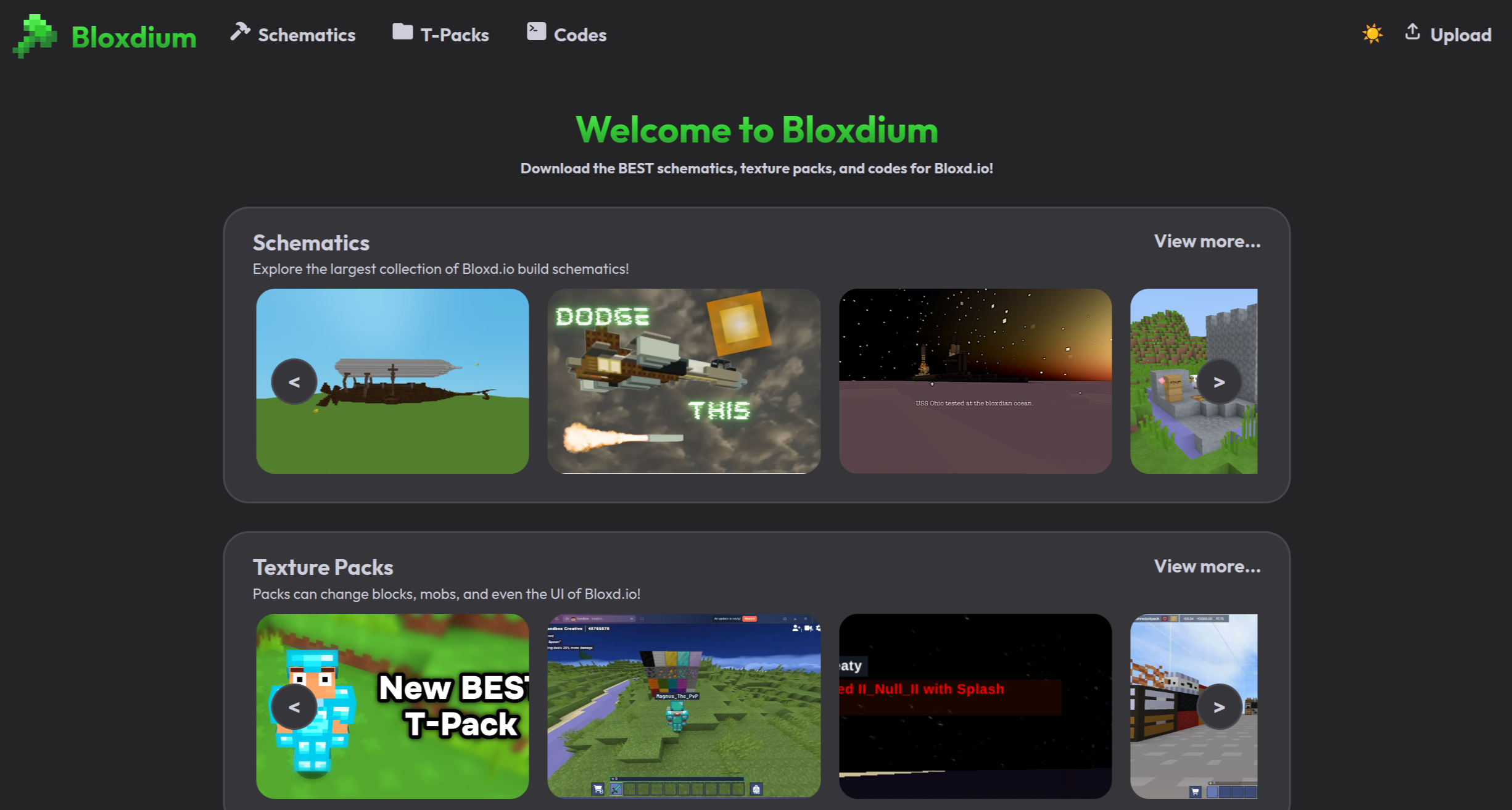This screenshot has width=1512, height=810.
Task: Click the Upload link in header
Action: point(1448,34)
